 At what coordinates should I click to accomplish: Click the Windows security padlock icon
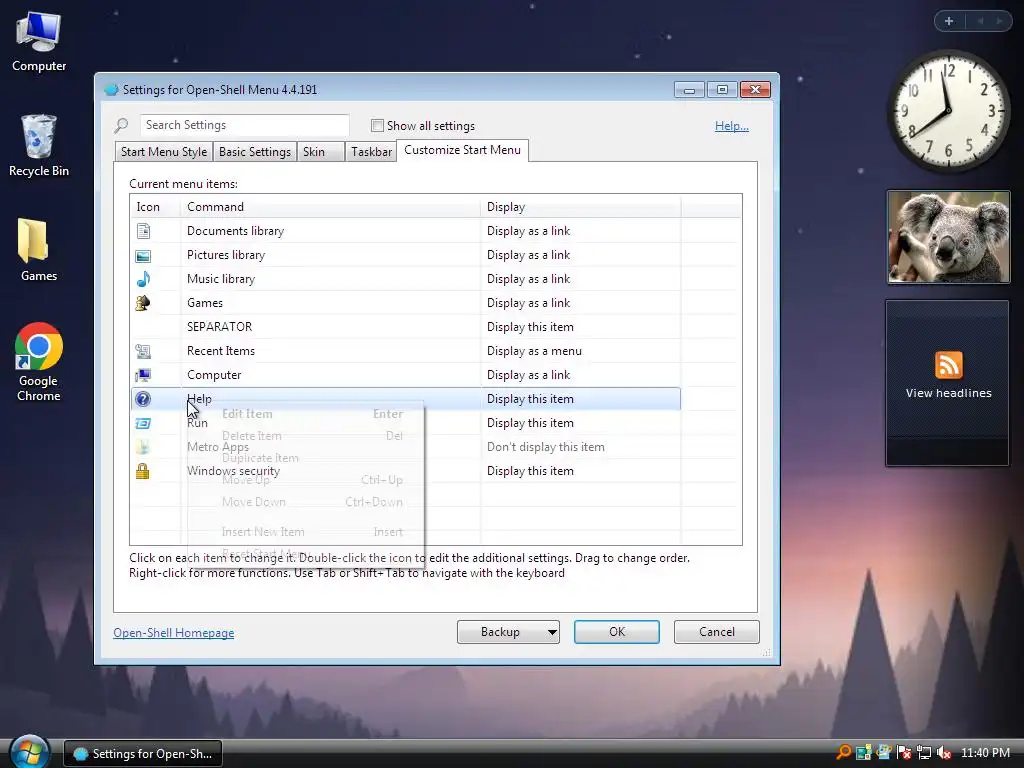tap(143, 471)
